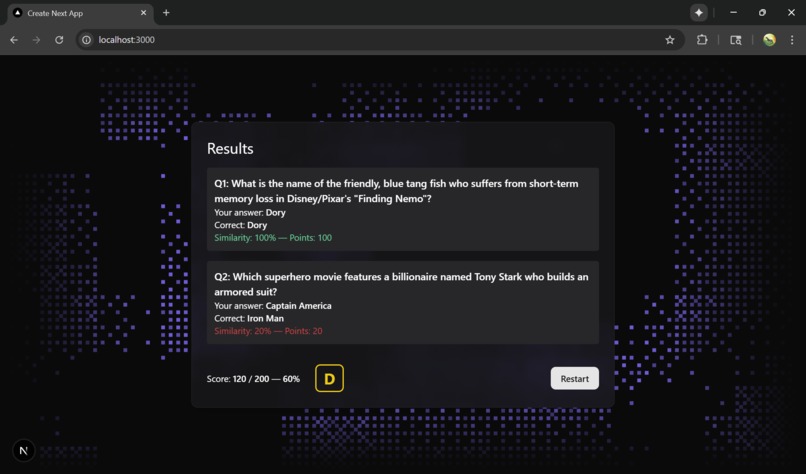Image resolution: width=806 pixels, height=474 pixels.
Task: Click 'Similarity: 20% — Points: 20' text
Action: click(268, 331)
